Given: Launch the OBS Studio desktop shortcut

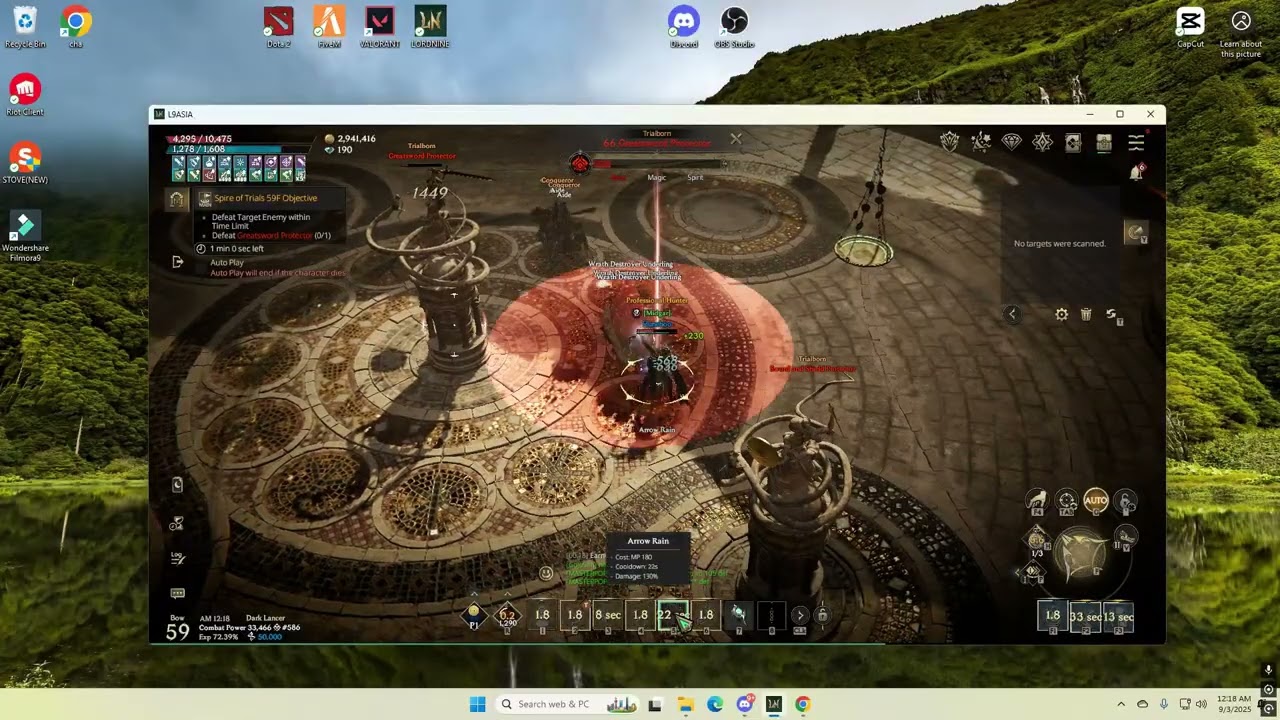Looking at the screenshot, I should coord(734,26).
